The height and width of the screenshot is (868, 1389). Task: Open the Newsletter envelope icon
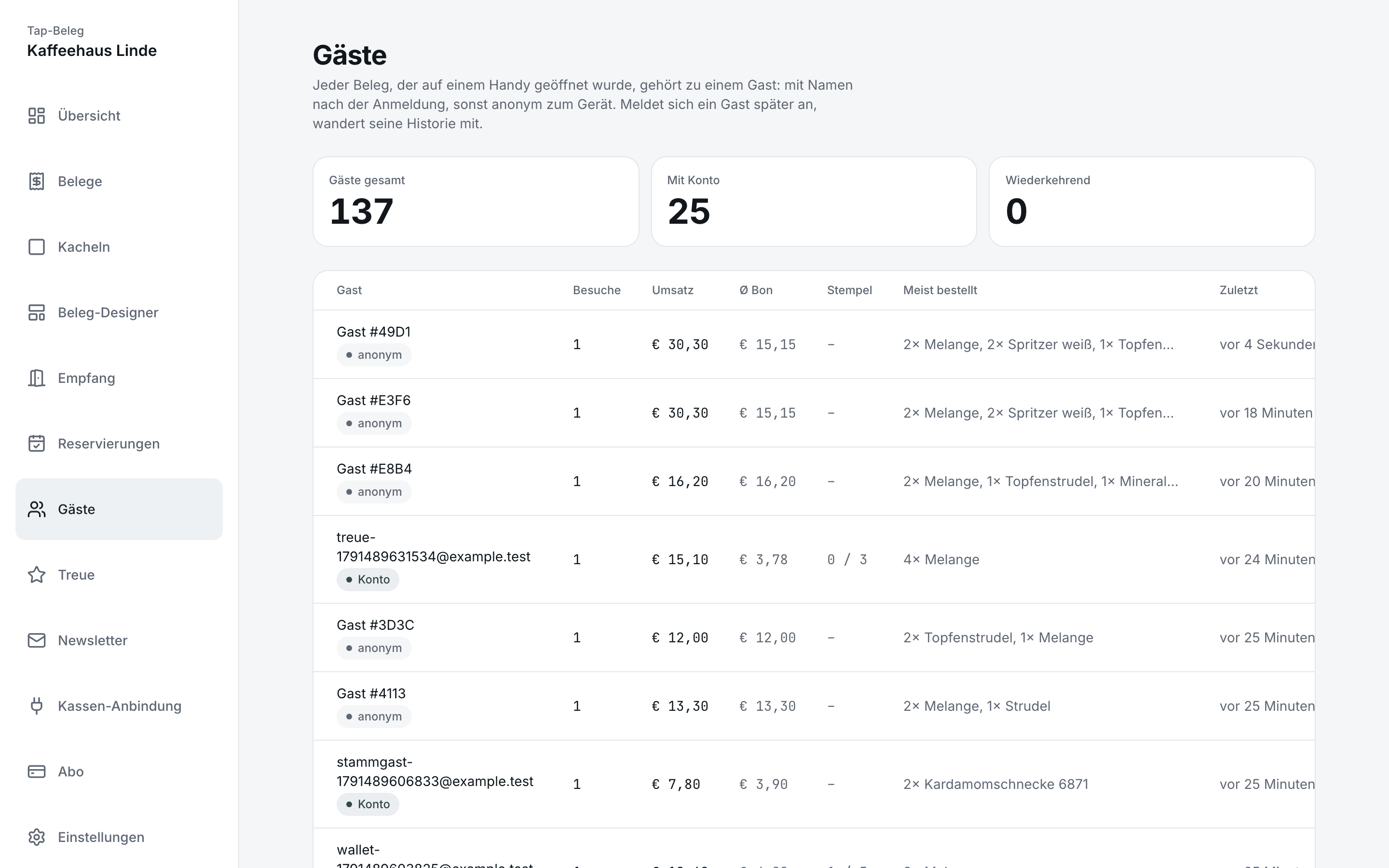[x=37, y=640]
